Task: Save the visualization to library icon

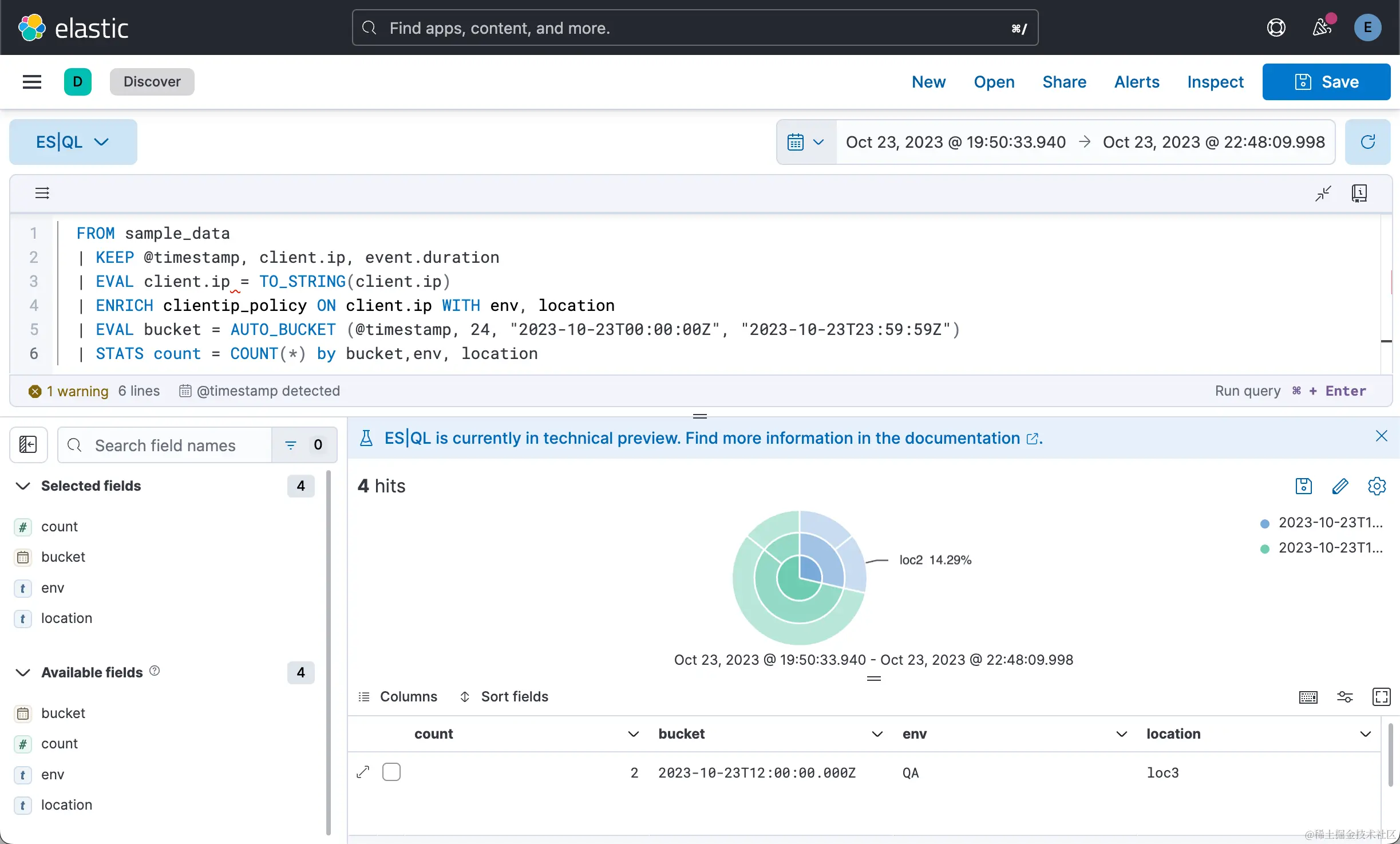Action: coord(1303,486)
